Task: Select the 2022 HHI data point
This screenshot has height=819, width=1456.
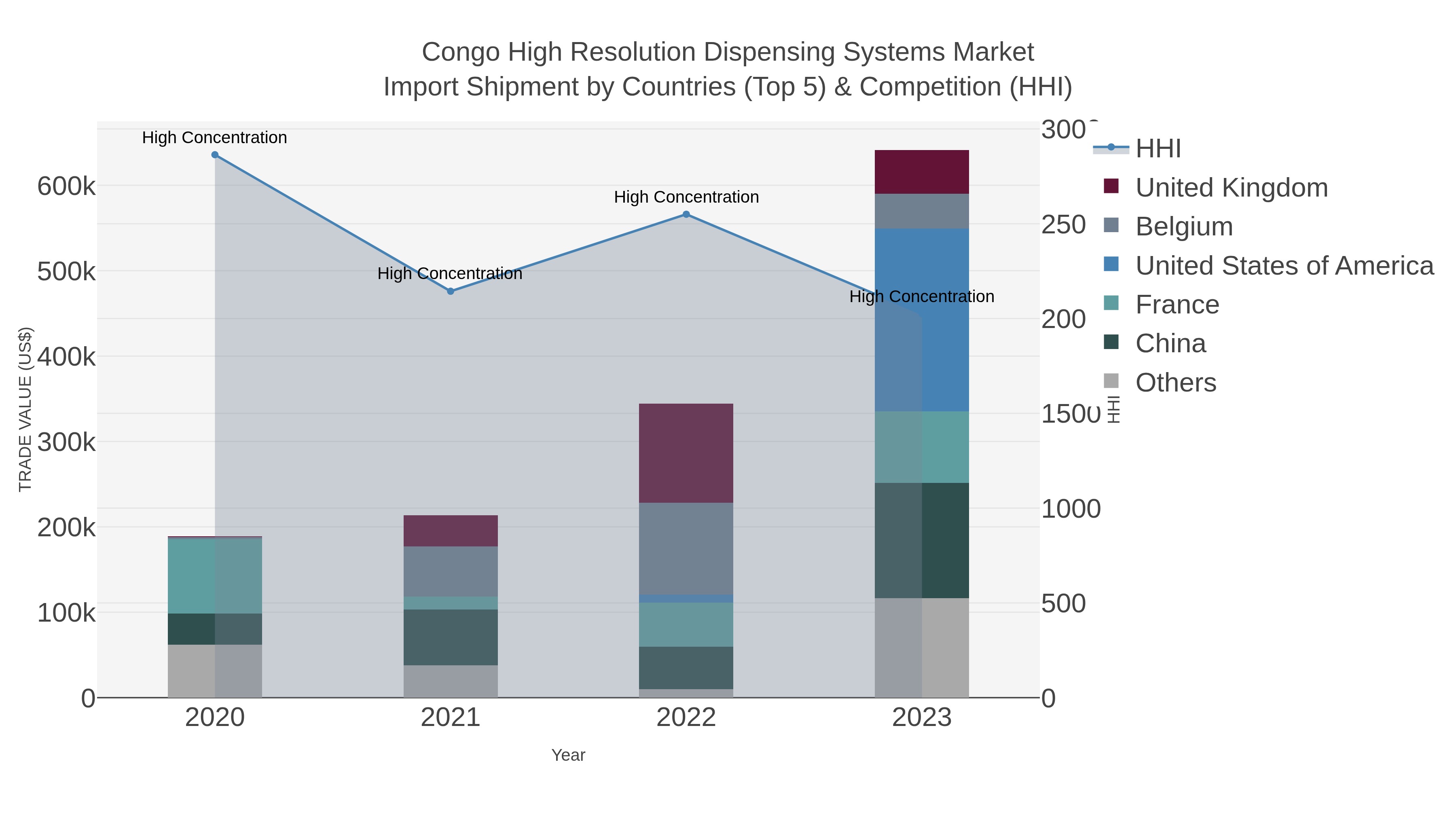Action: [686, 214]
